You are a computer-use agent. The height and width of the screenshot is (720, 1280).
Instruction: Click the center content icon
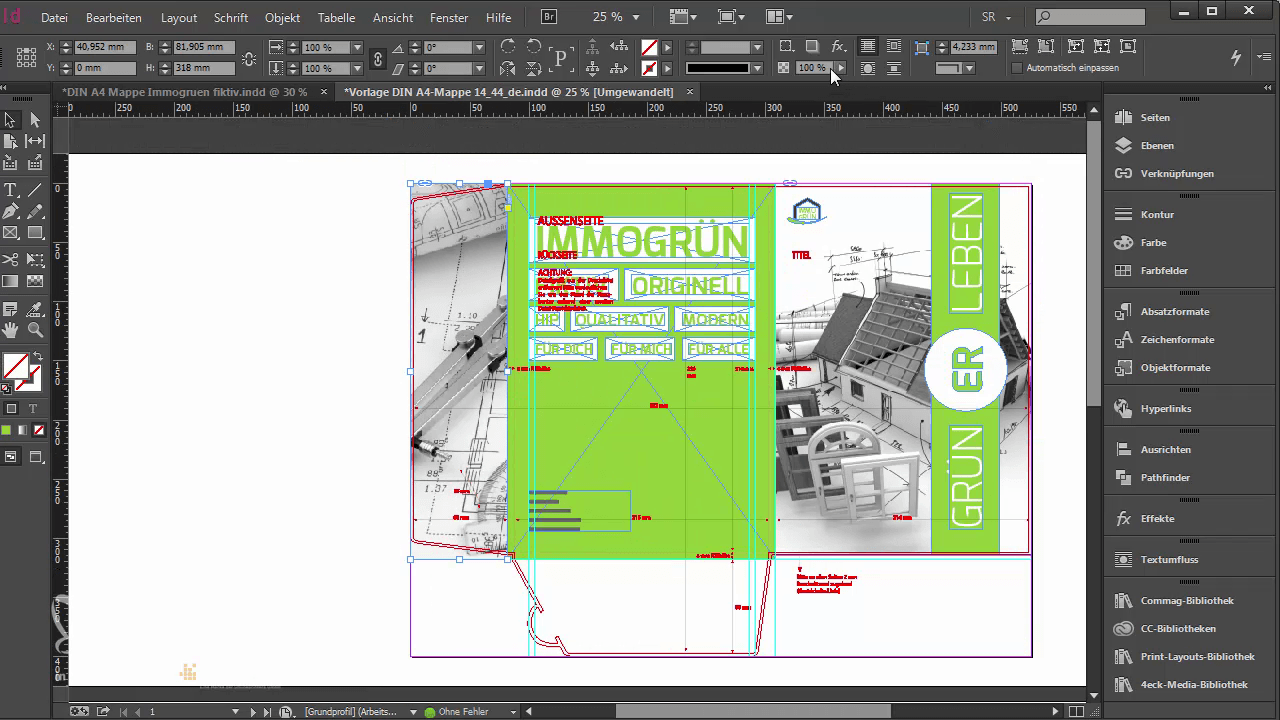click(x=1128, y=47)
